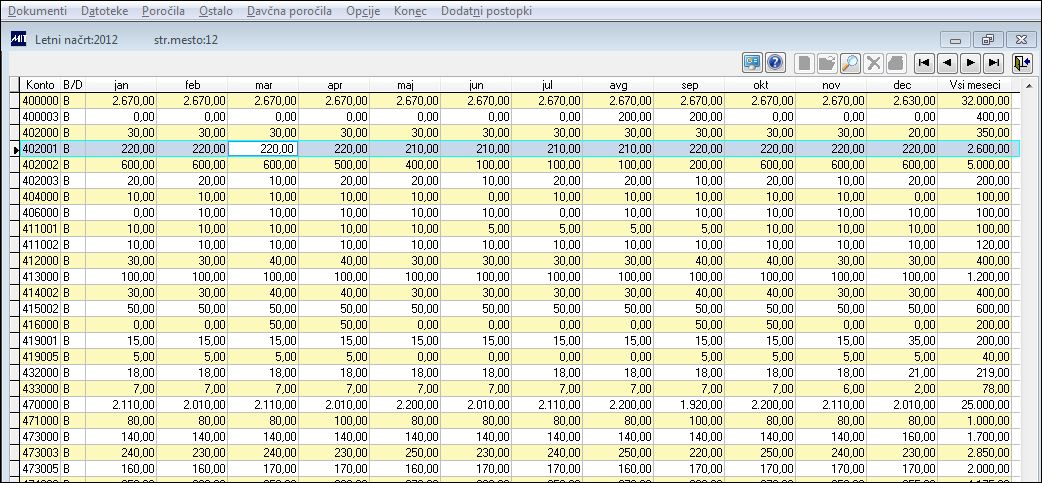1042x483 pixels.
Task: Open the Opcije menu
Action: [363, 11]
